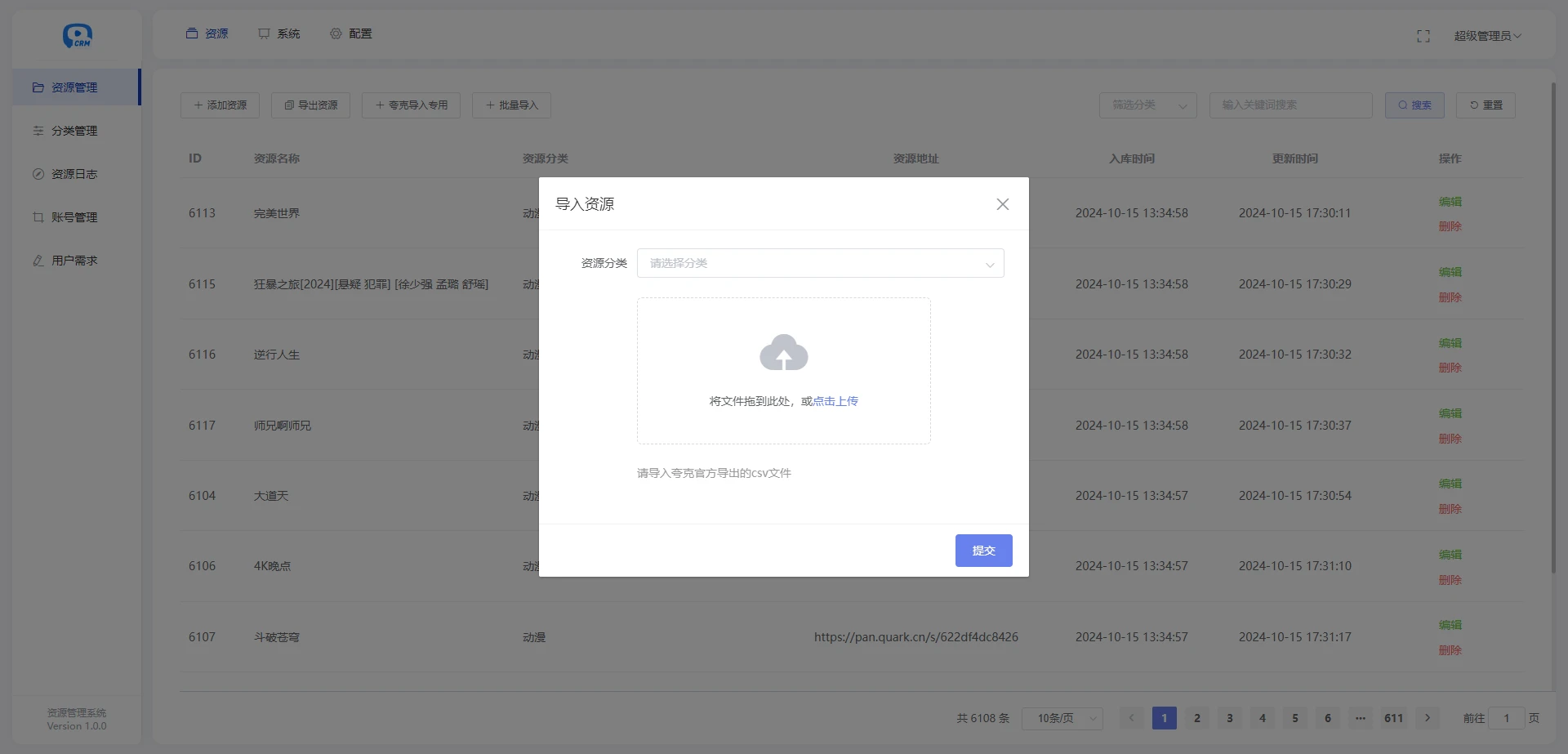Click the 资源名称 column header

coord(277,158)
